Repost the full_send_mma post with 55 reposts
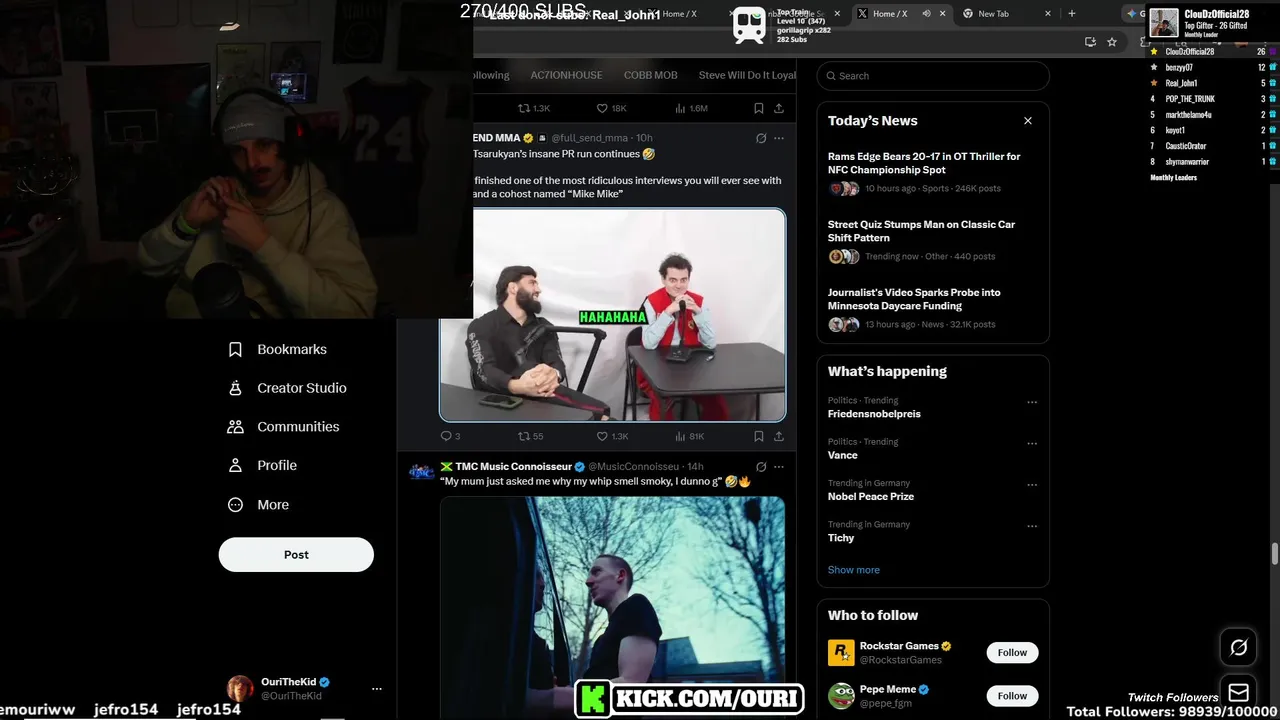The image size is (1280, 720). point(530,436)
